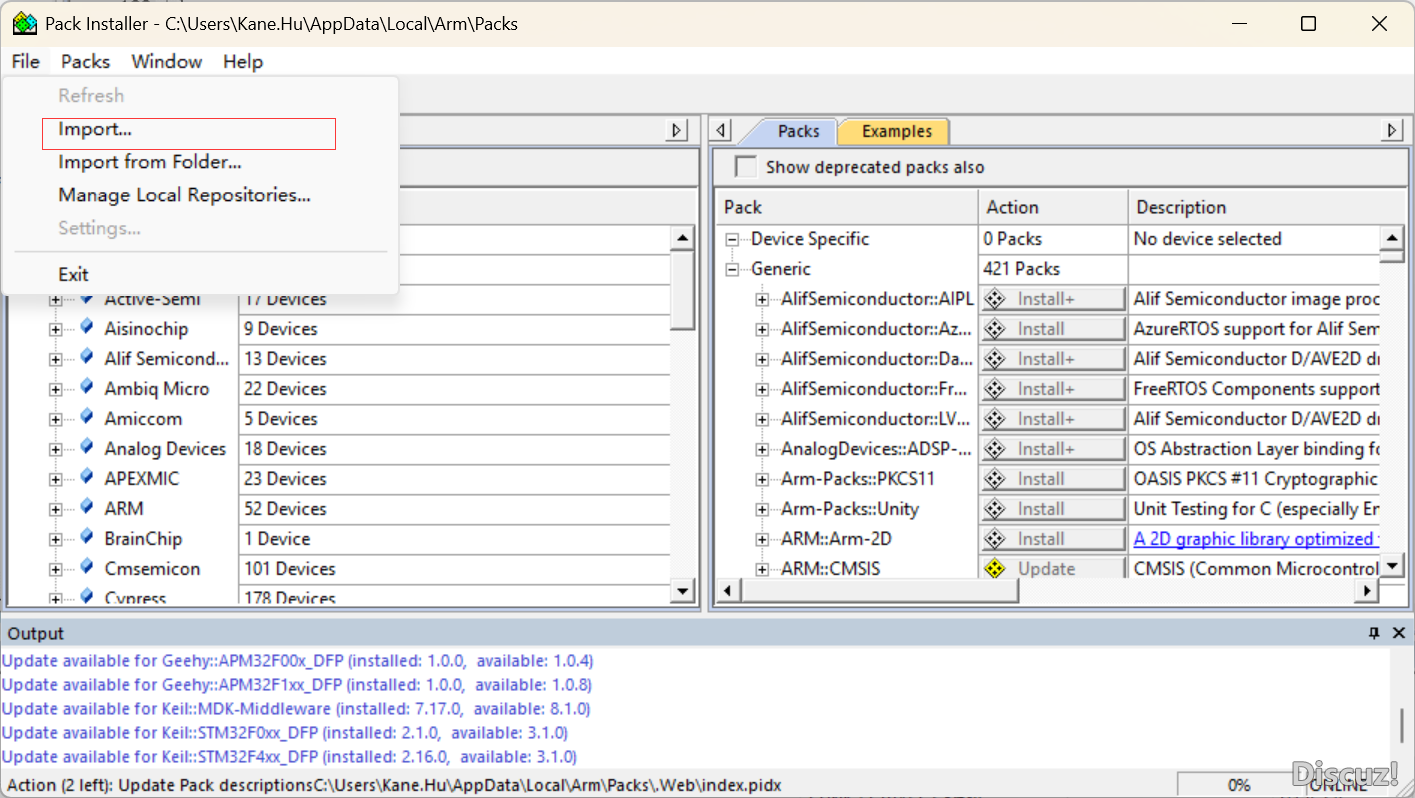
Task: Expand the ARM::CMSIS pack node
Action: [x=762, y=569]
